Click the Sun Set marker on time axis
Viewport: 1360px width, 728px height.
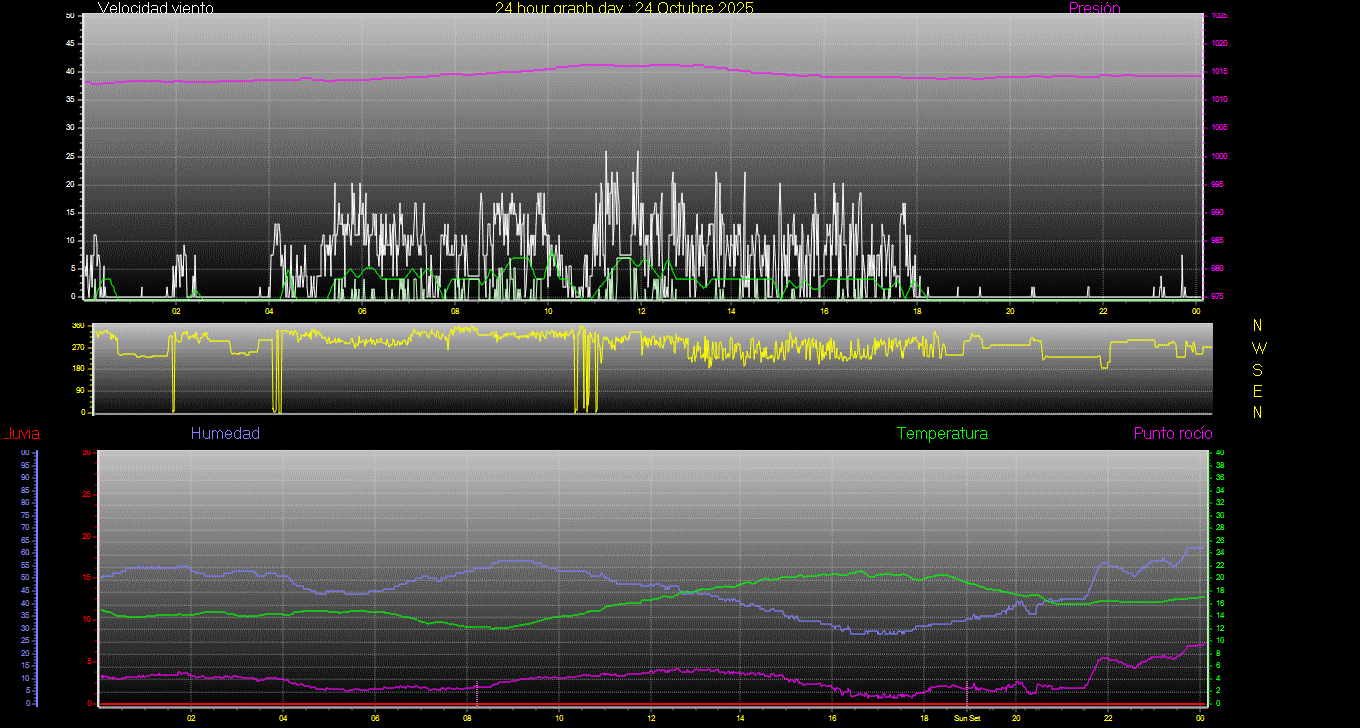(x=966, y=718)
